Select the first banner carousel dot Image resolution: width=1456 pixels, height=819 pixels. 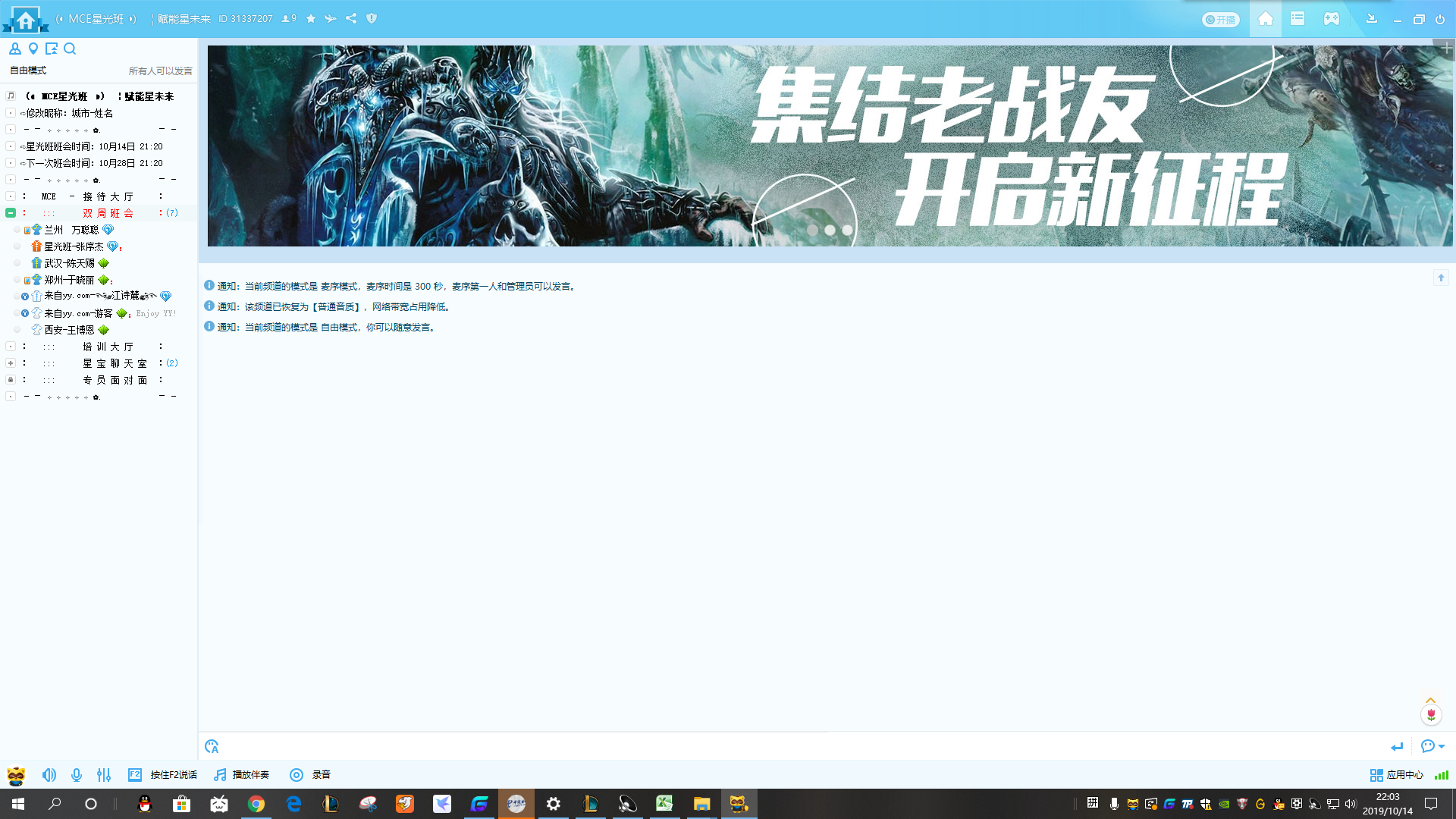[x=812, y=230]
